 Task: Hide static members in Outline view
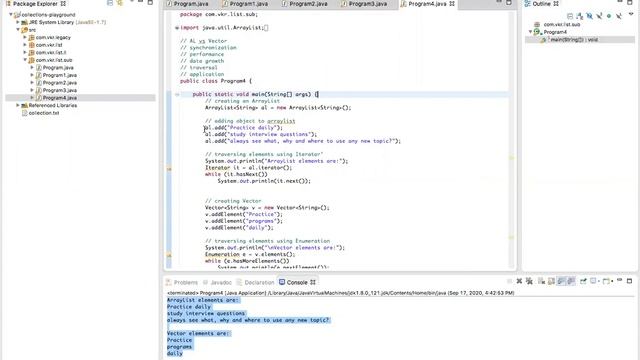tap(599, 16)
